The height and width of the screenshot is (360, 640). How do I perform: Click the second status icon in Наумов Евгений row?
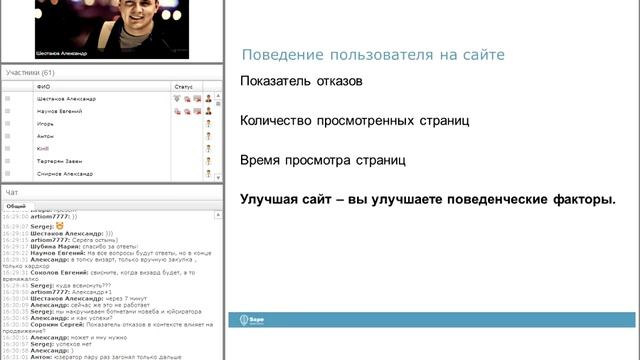tap(187, 111)
